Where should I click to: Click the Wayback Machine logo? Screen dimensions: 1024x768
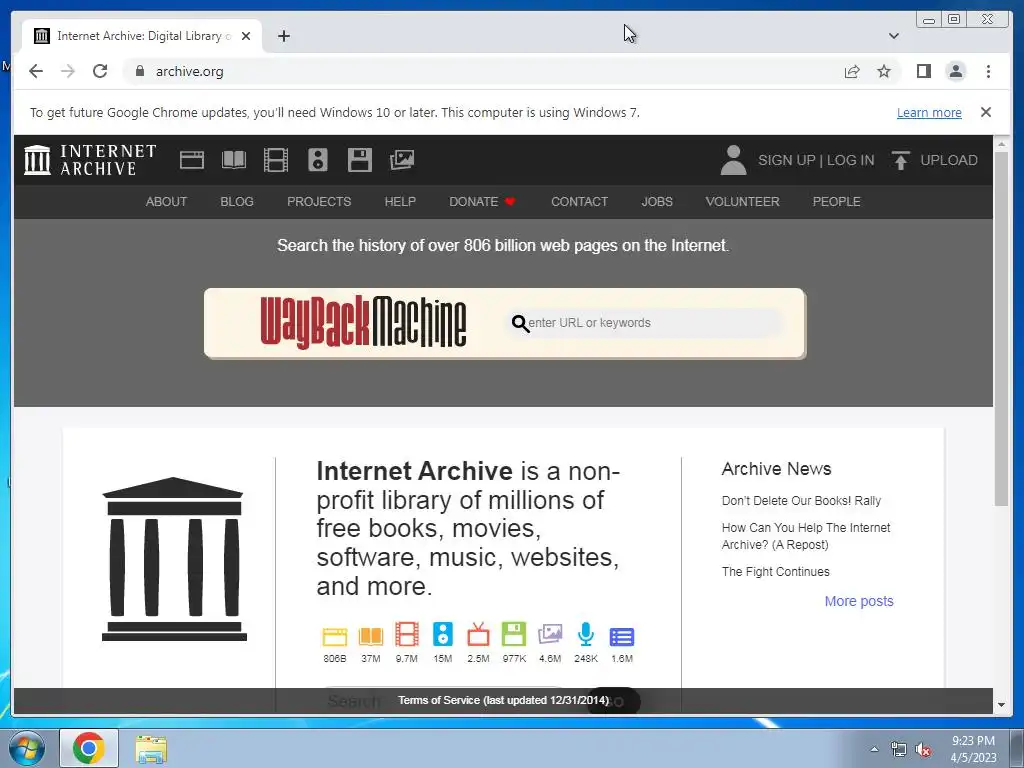pos(363,323)
